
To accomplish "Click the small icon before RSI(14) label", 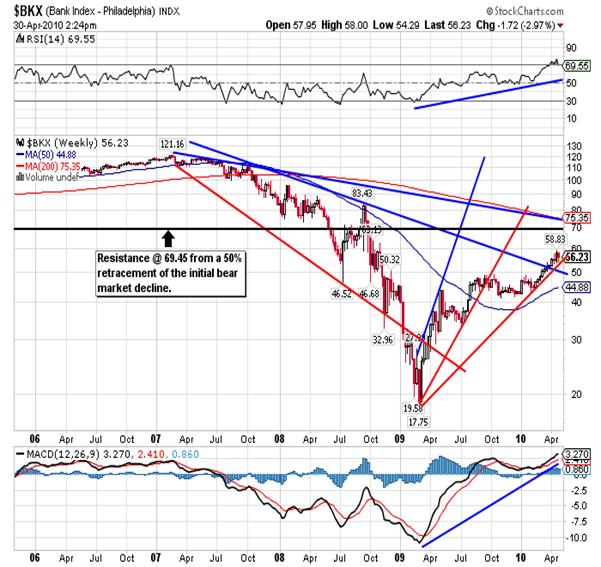I will 20,39.
